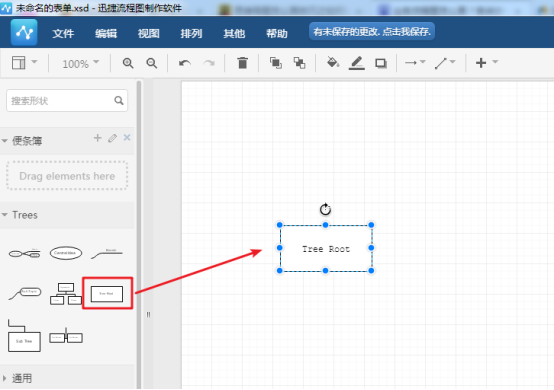The height and width of the screenshot is (390, 554).
Task: Undo the last action
Action: click(x=185, y=63)
